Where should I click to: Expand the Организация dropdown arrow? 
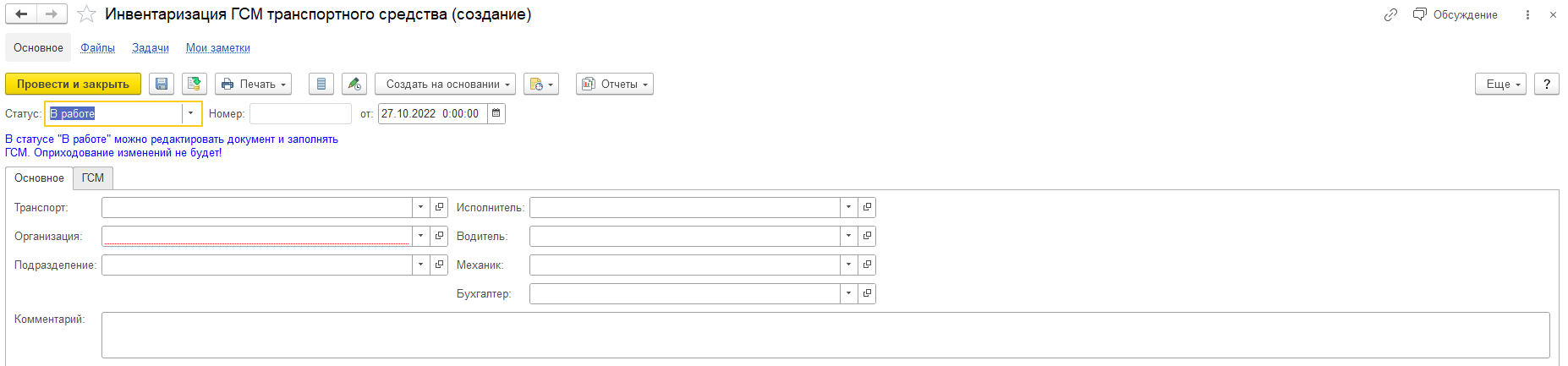tap(420, 236)
